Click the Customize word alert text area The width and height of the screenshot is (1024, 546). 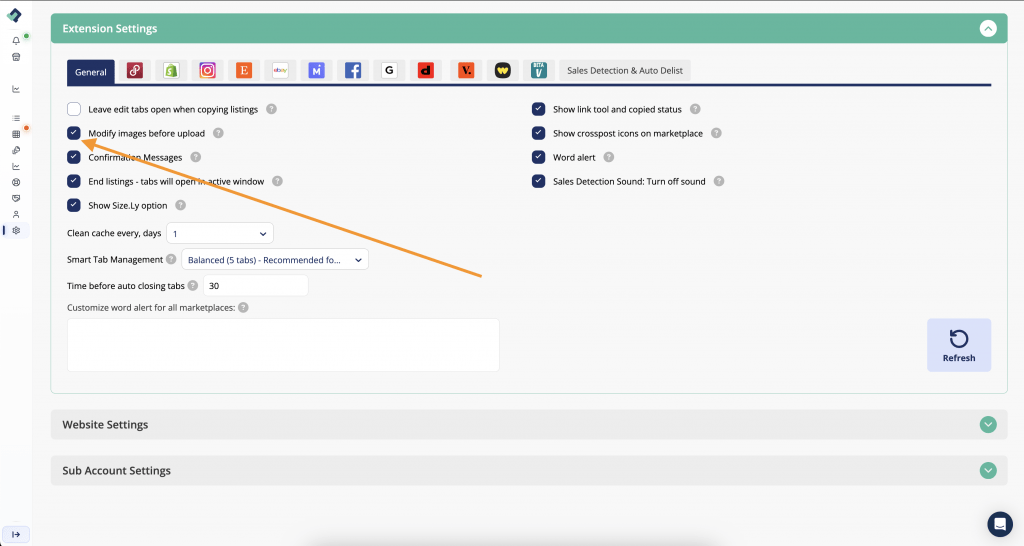point(283,345)
